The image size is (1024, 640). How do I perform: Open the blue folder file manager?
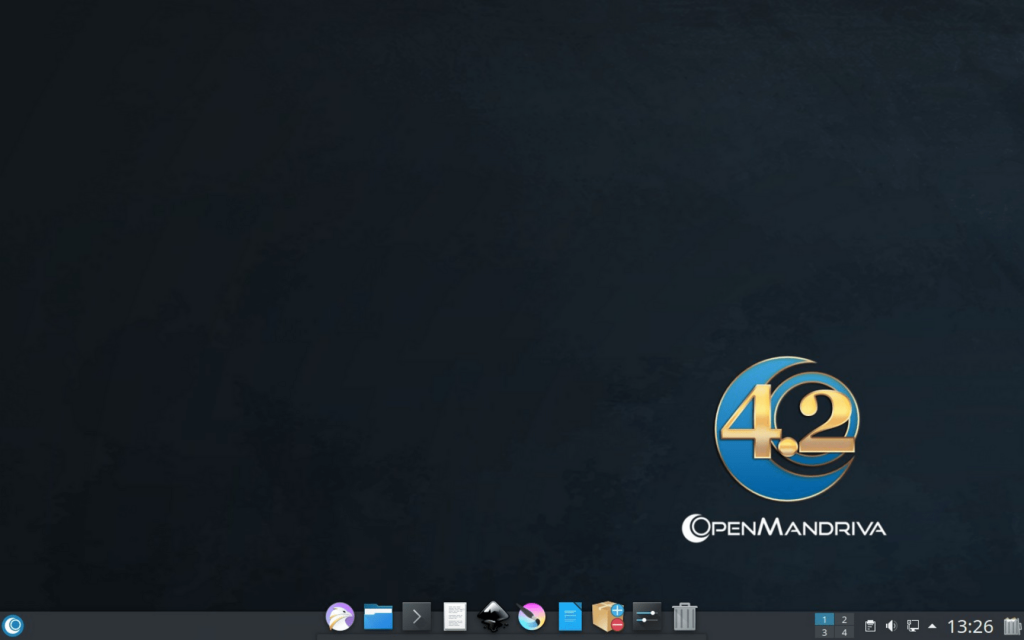378,616
